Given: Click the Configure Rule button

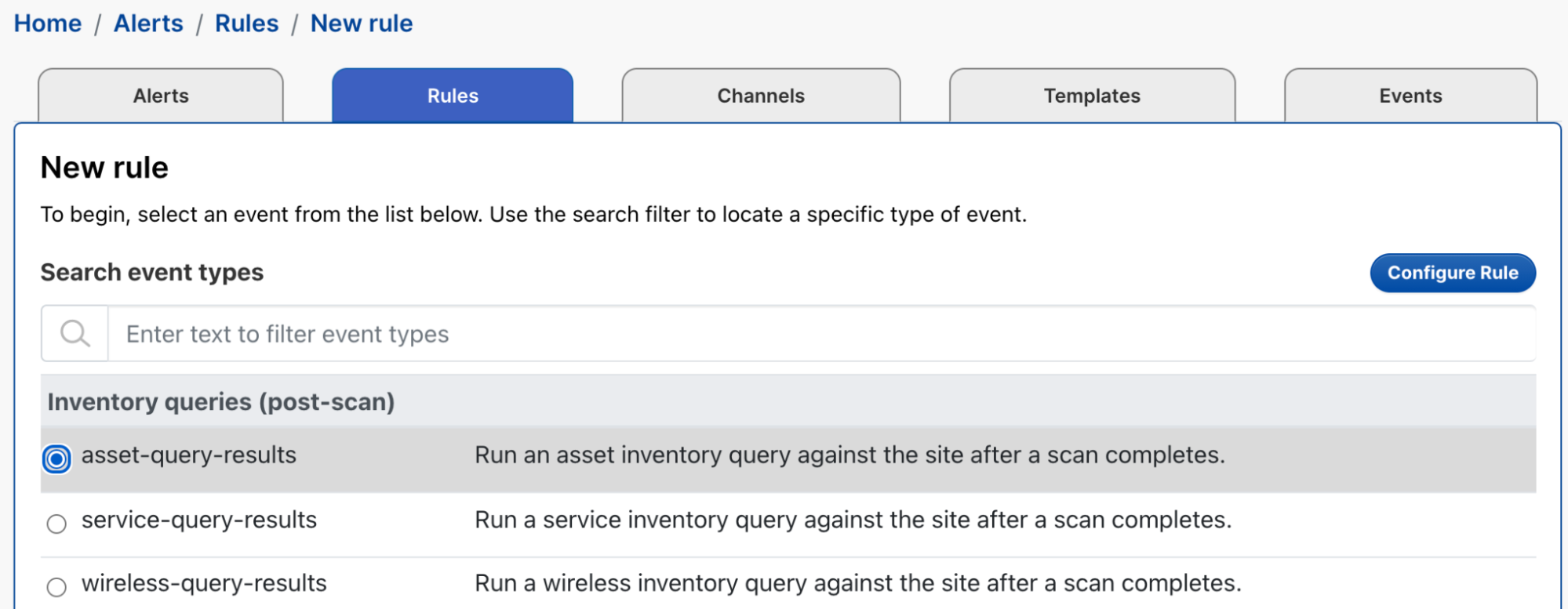Looking at the screenshot, I should [x=1453, y=273].
